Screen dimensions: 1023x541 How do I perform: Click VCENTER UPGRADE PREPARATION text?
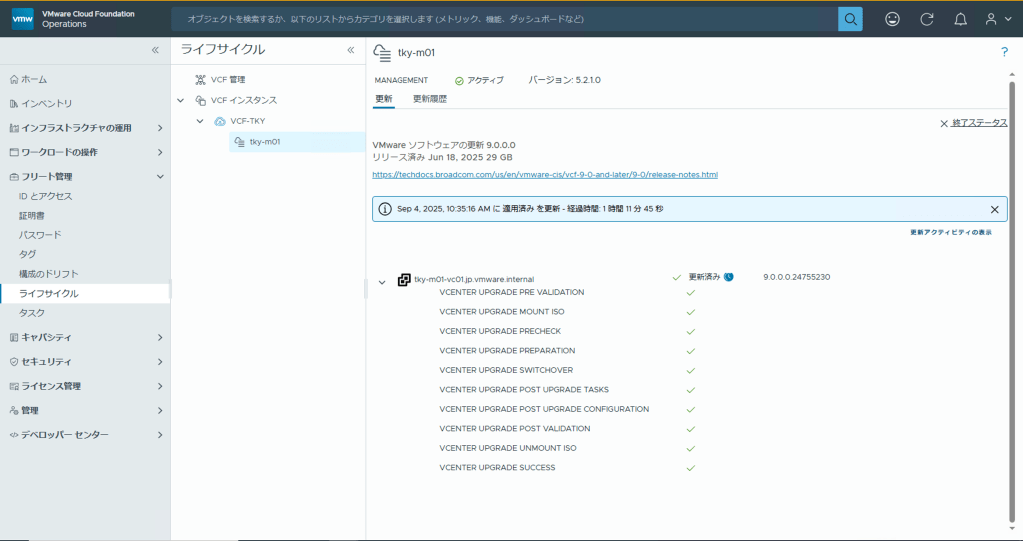507,351
